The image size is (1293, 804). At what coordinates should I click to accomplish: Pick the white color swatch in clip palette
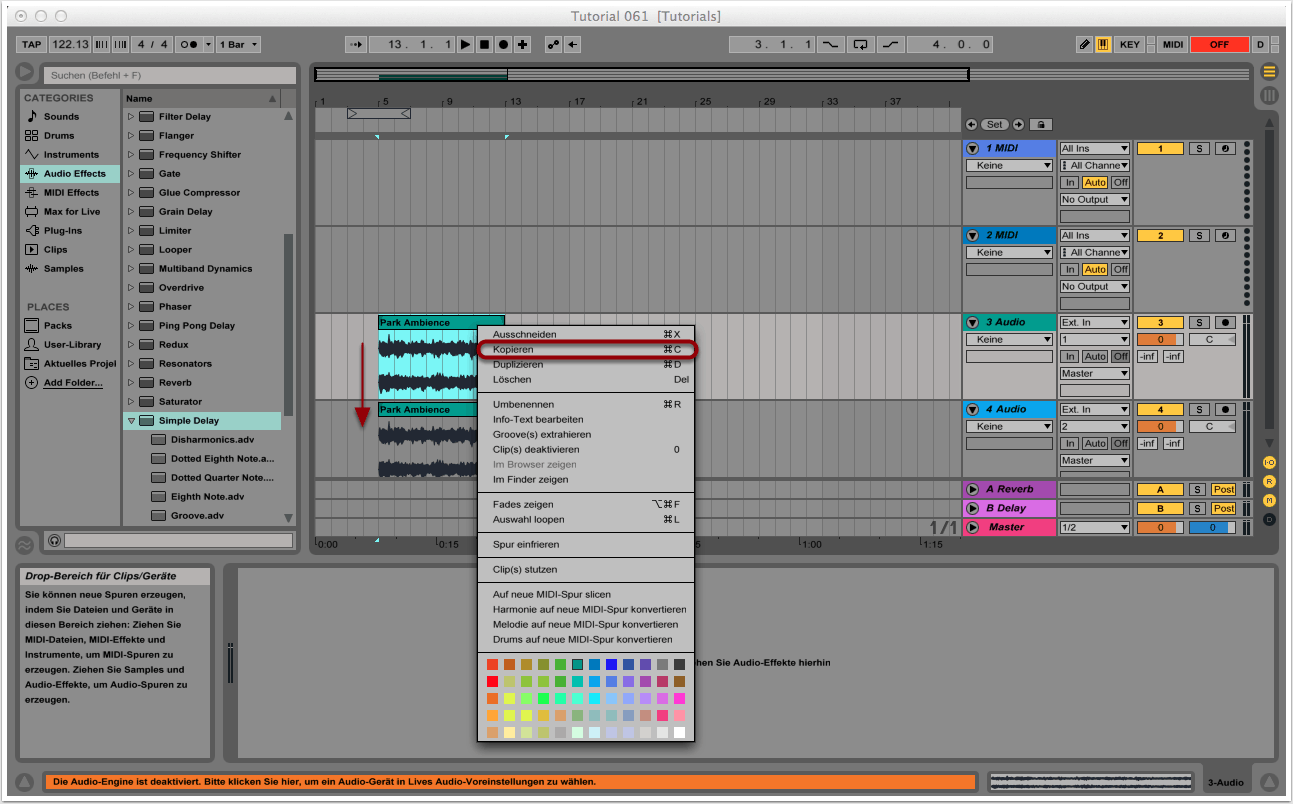(680, 733)
